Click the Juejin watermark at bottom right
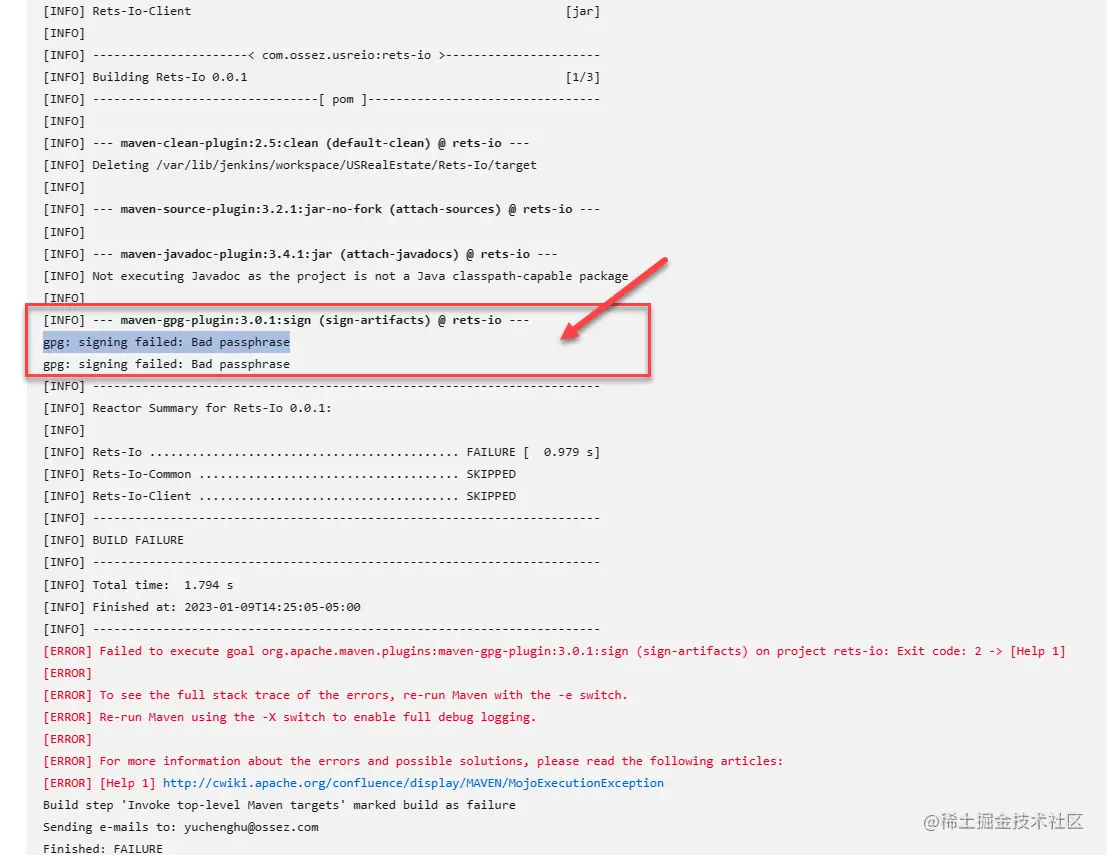The height and width of the screenshot is (855, 1107). tap(1003, 821)
